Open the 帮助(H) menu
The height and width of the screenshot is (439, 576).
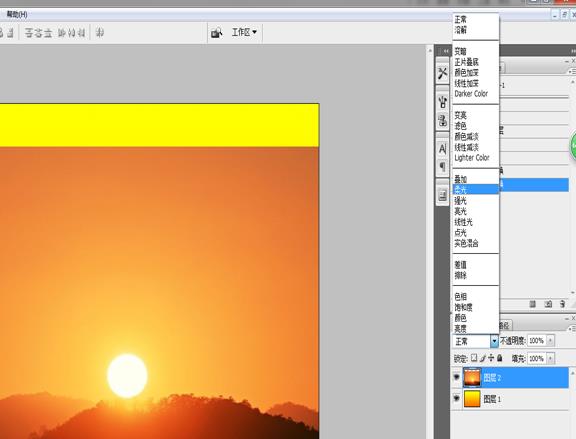tap(17, 14)
